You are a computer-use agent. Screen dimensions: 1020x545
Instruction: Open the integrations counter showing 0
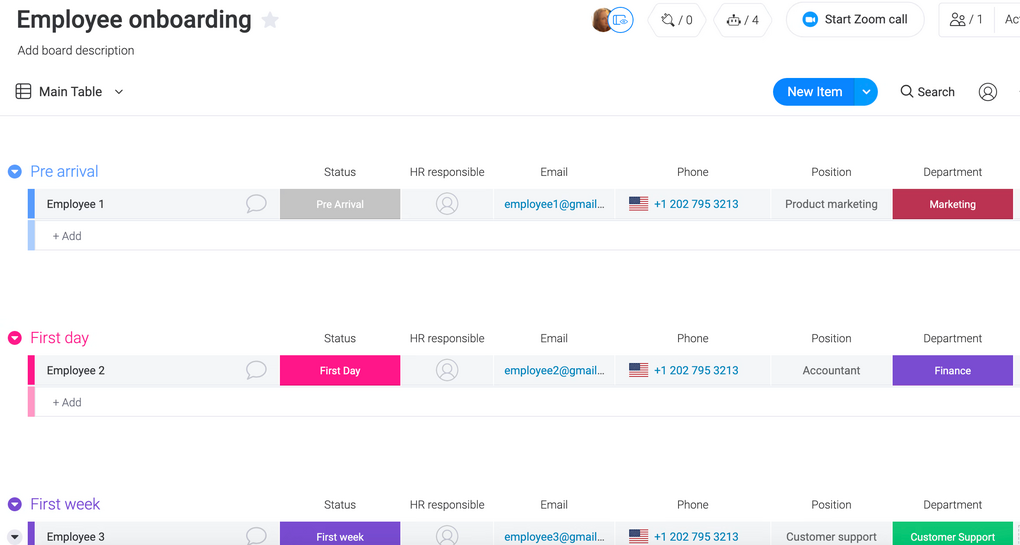[x=677, y=20]
